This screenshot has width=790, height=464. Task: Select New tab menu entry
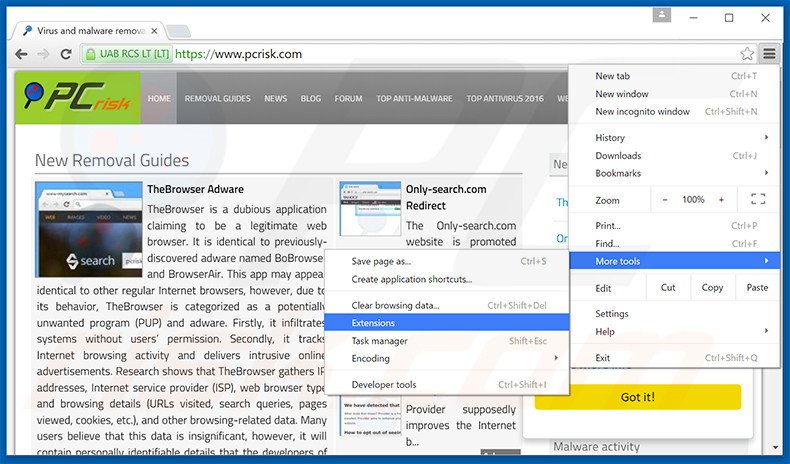click(x=675, y=76)
